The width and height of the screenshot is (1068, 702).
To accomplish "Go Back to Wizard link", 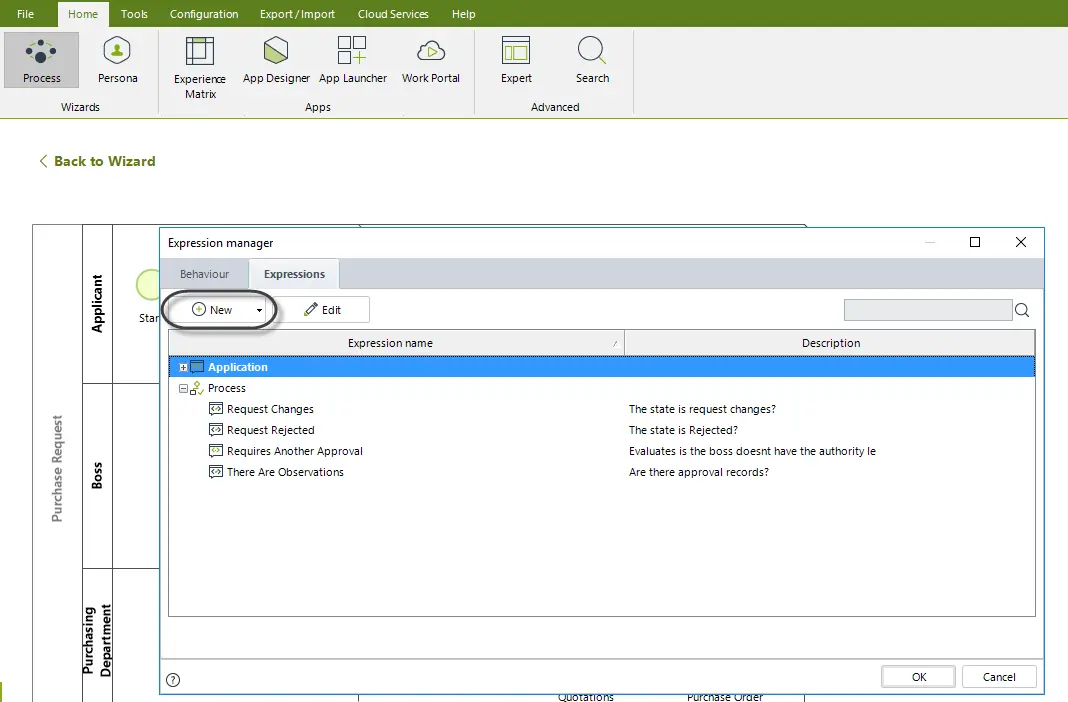I will 97,161.
